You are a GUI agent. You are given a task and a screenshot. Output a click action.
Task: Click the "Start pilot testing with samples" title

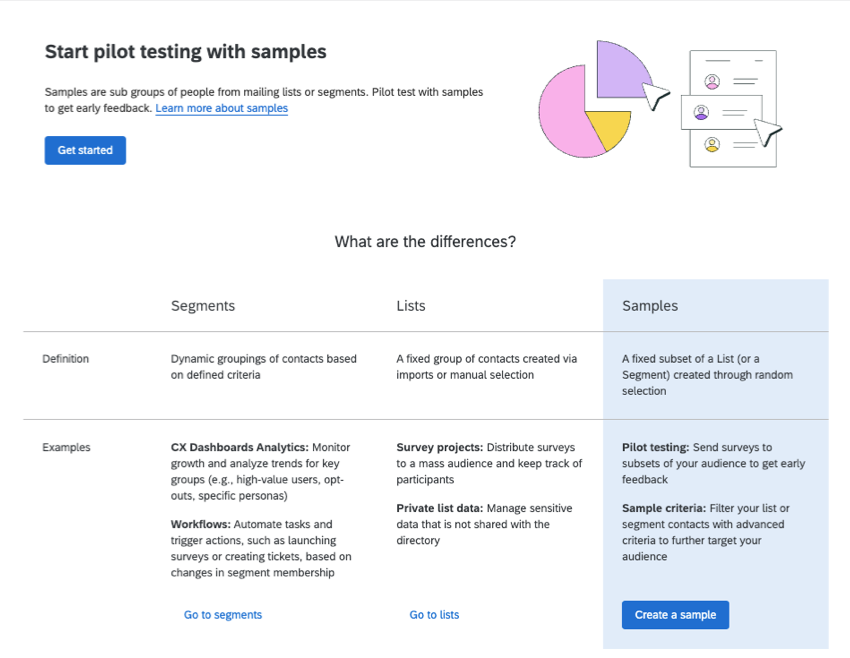pos(185,52)
